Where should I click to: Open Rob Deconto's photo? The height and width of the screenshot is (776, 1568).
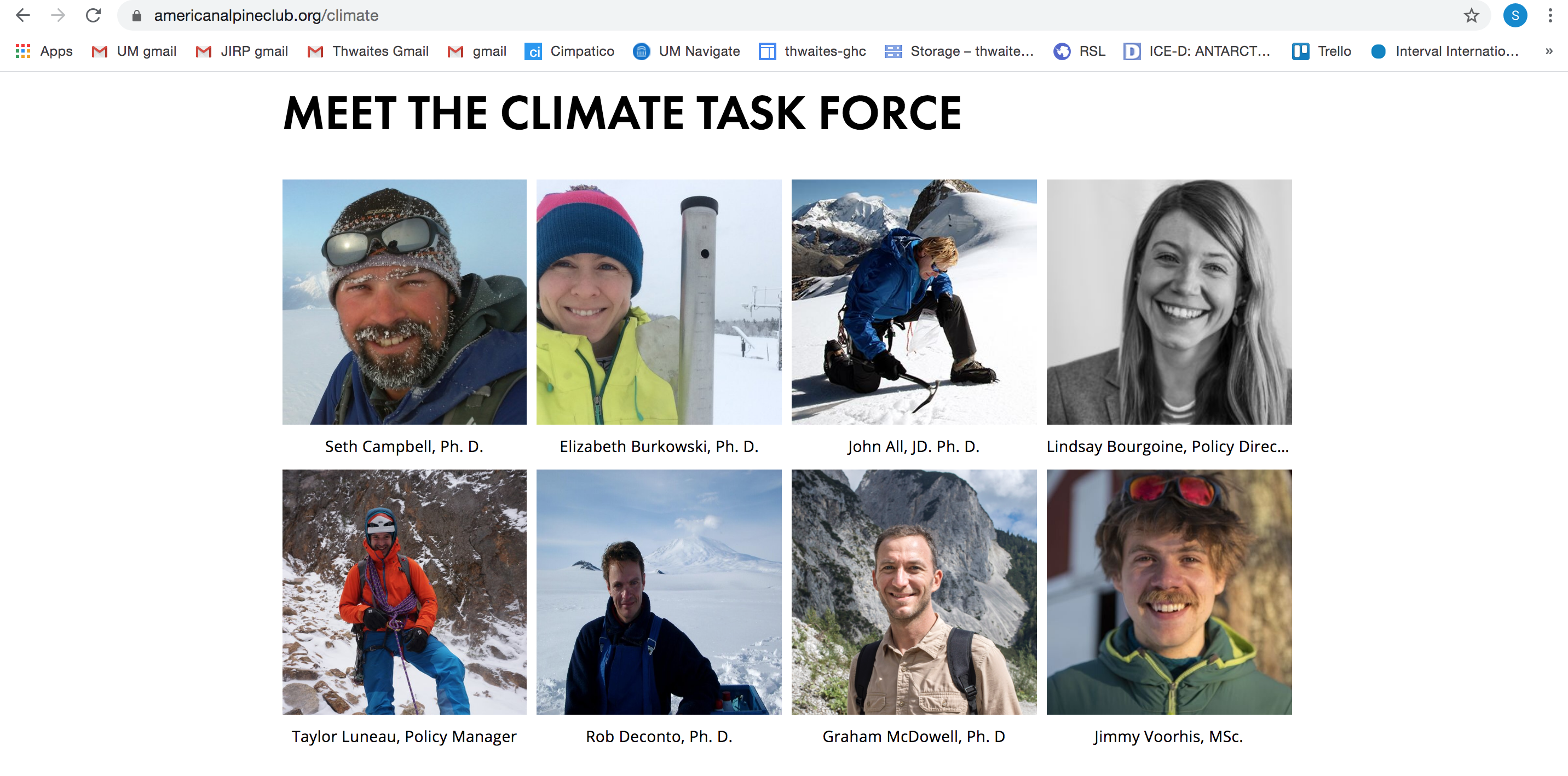[x=659, y=591]
